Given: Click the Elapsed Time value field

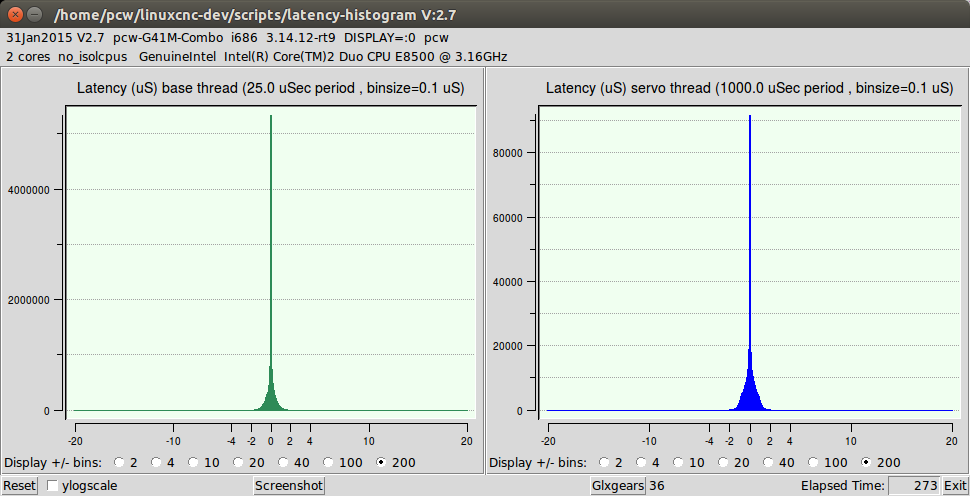Looking at the screenshot, I should click(x=914, y=486).
